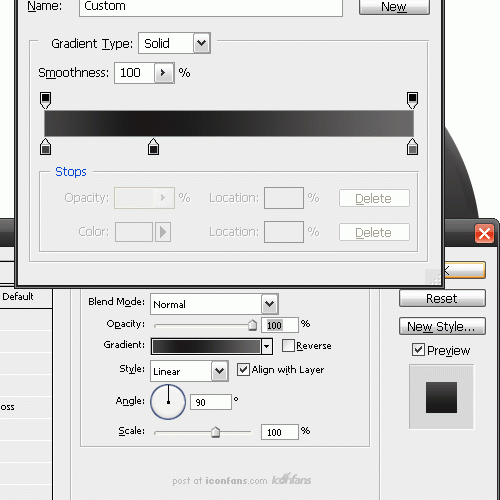The image size is (500, 500).
Task: Click the Smoothness arrow stepper button
Action: 163,73
